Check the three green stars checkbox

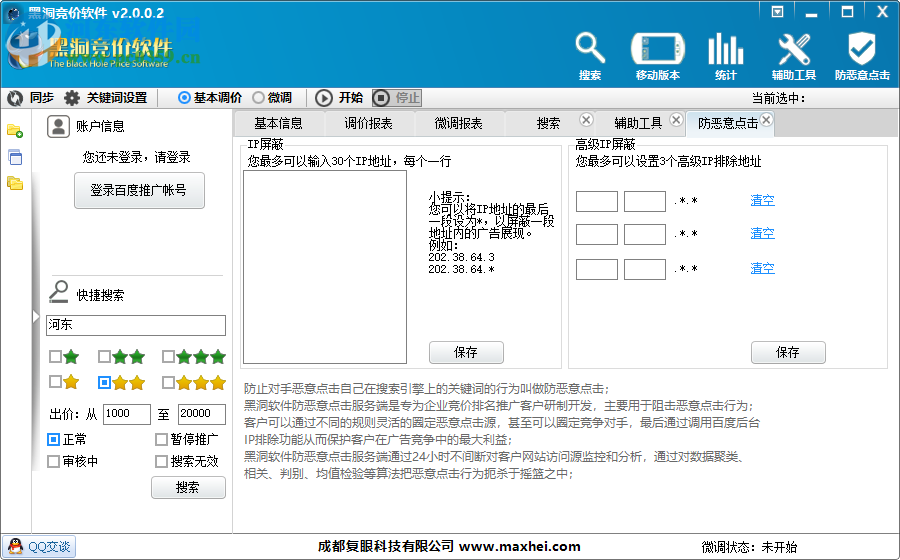[168, 357]
